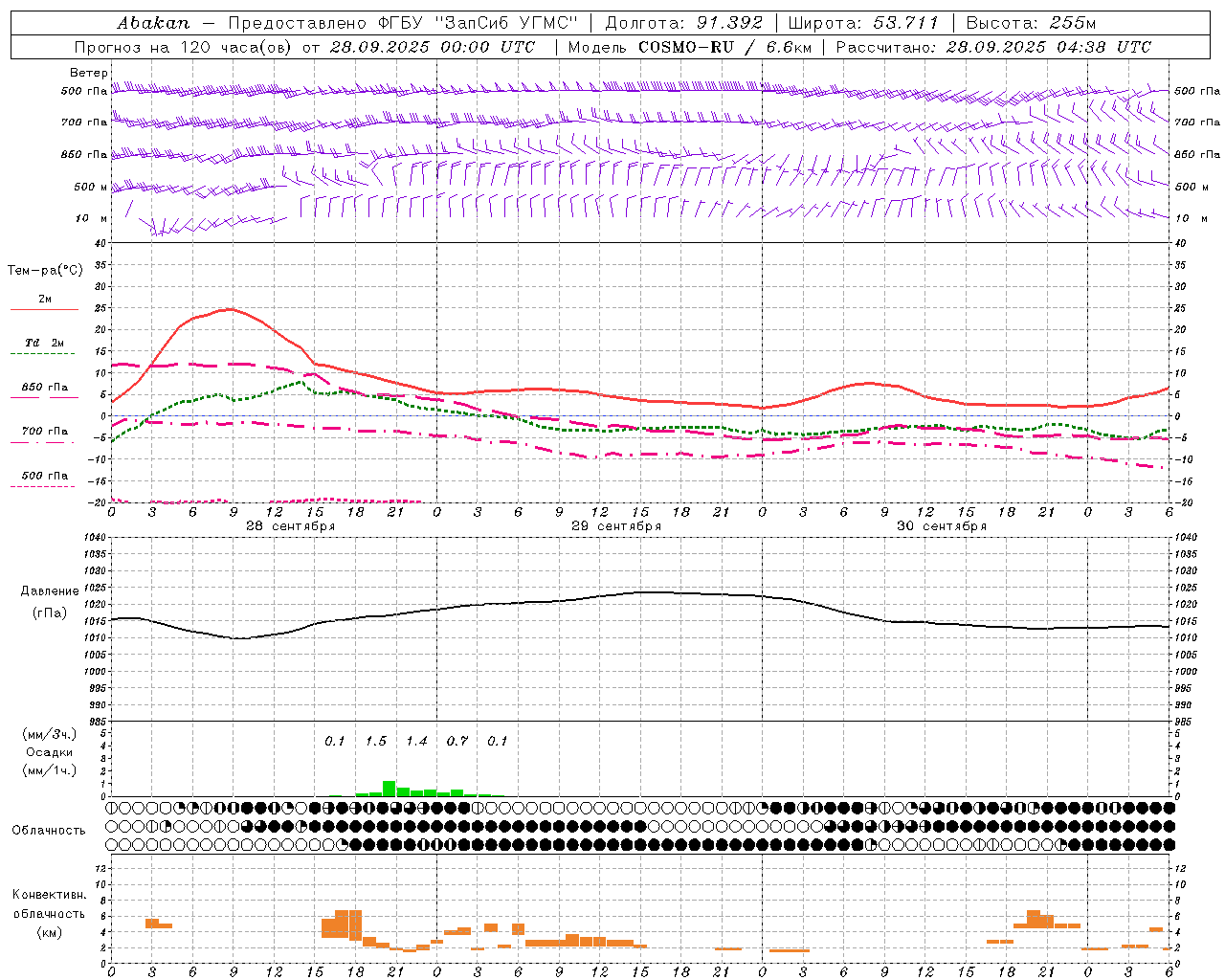The image size is (1225, 980).
Task: Click the dashed line under 'Td 2м' legend
Action: [44, 354]
